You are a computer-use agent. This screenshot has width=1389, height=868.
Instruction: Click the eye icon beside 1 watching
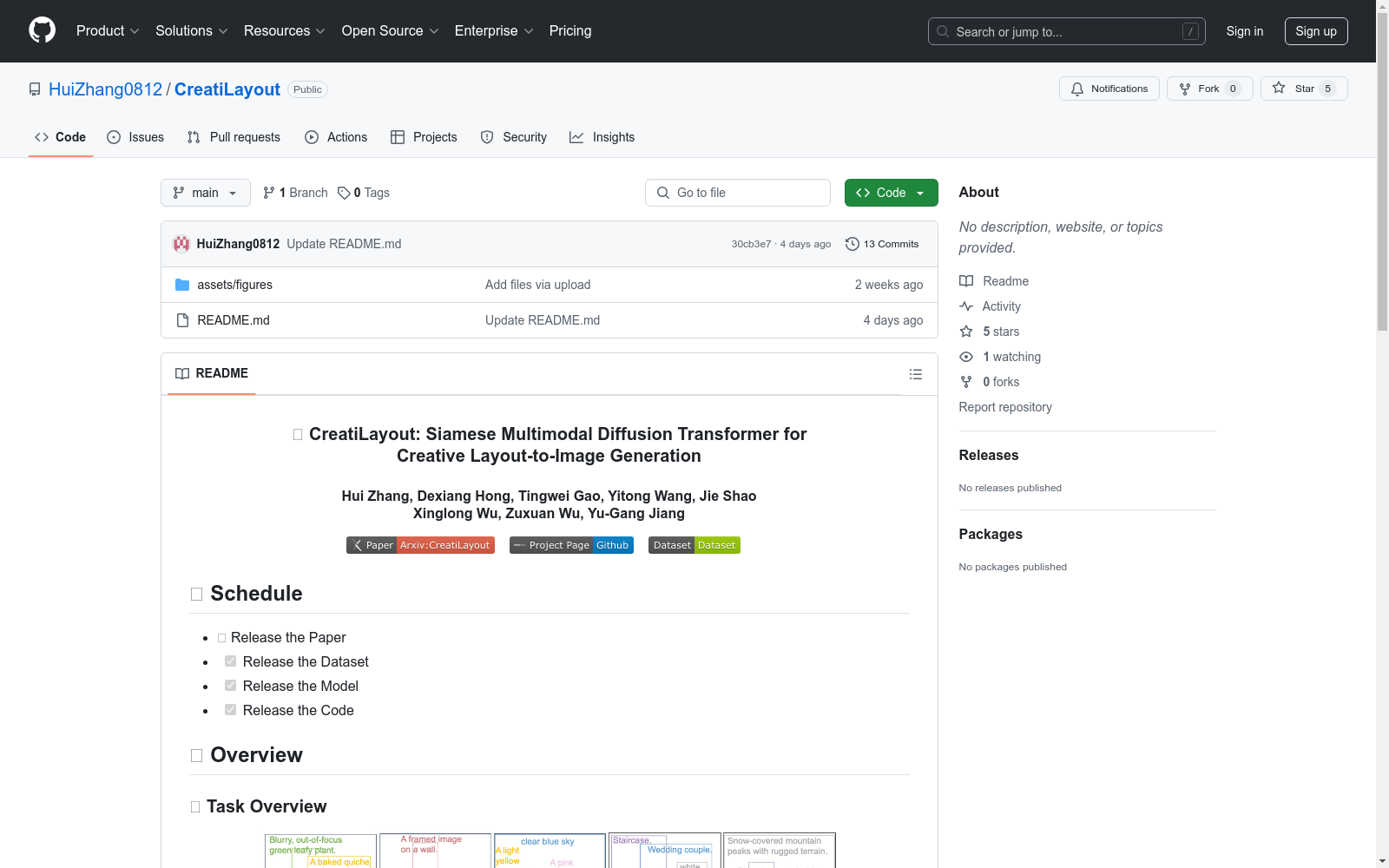(x=966, y=357)
